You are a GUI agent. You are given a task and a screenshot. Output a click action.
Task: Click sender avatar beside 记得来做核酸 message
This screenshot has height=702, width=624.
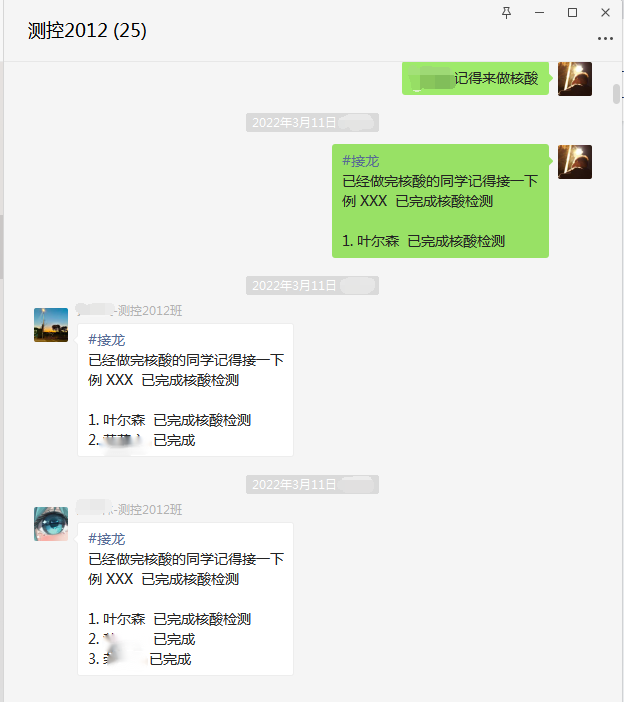pos(575,79)
